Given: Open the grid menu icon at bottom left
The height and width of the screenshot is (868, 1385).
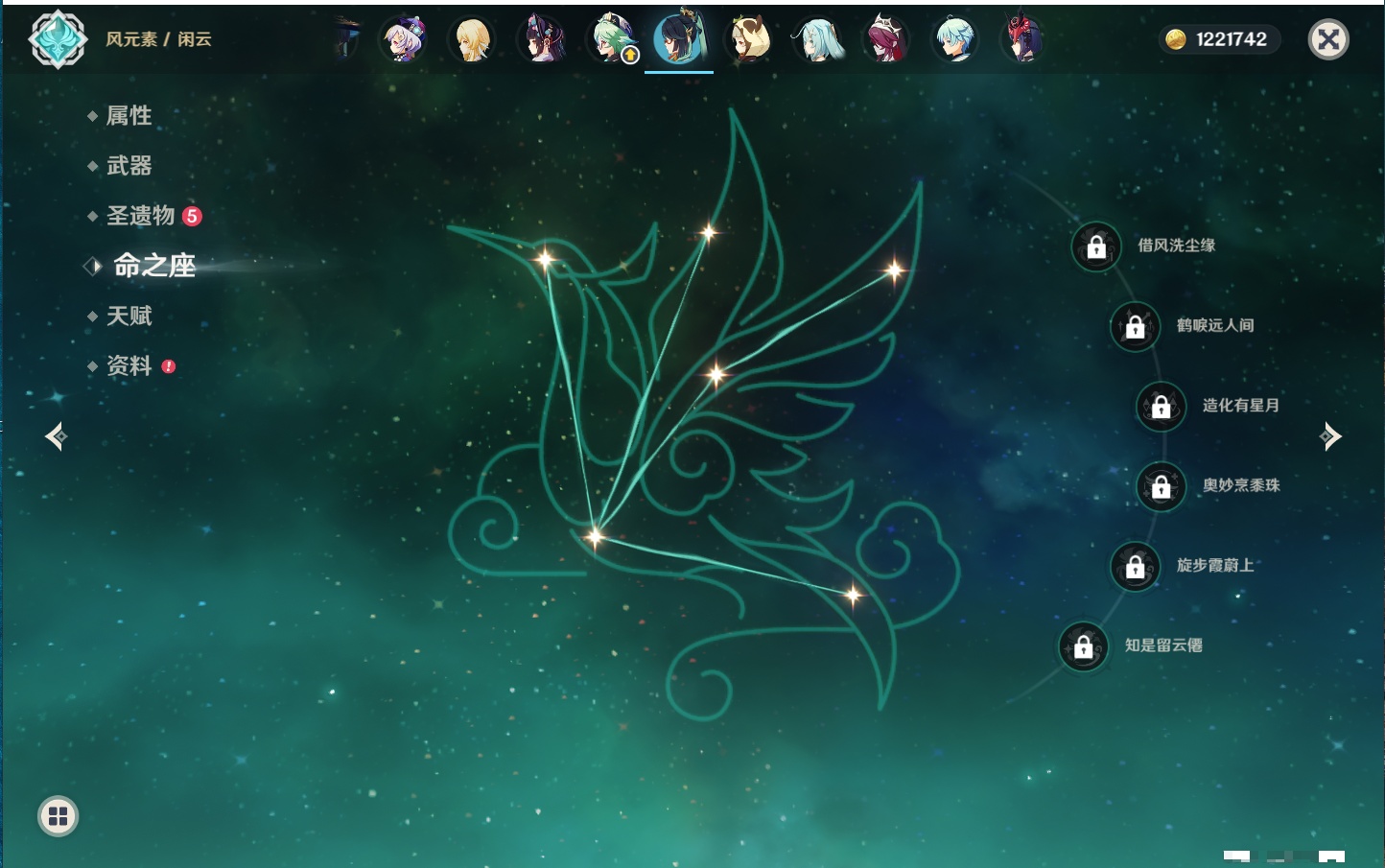Looking at the screenshot, I should tap(58, 816).
